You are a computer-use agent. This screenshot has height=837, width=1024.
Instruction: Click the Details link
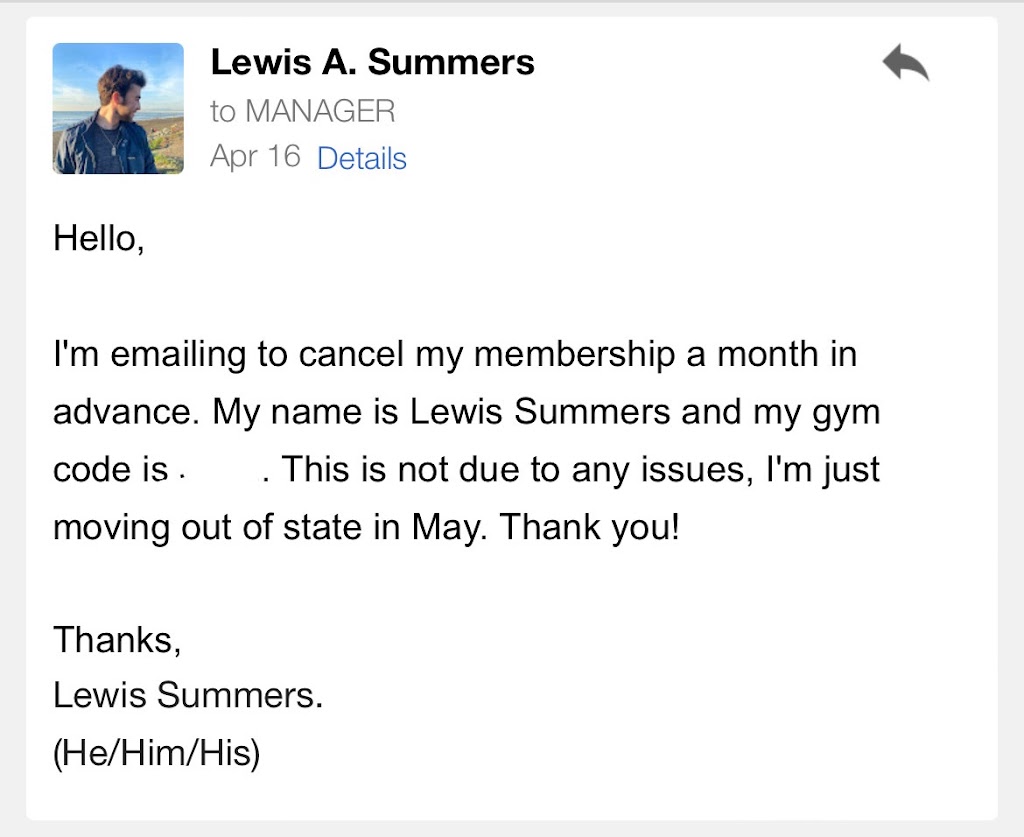click(x=361, y=159)
